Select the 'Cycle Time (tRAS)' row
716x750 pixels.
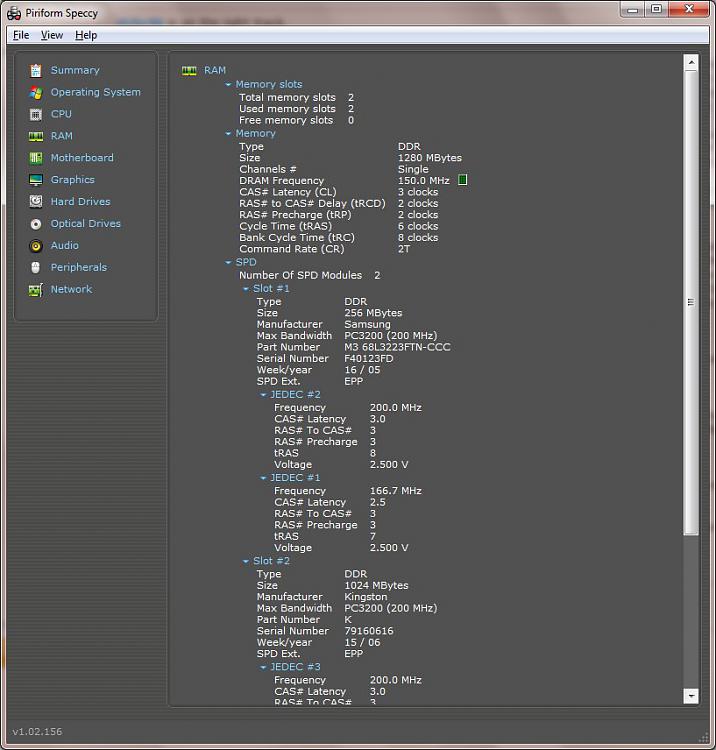pos(339,226)
